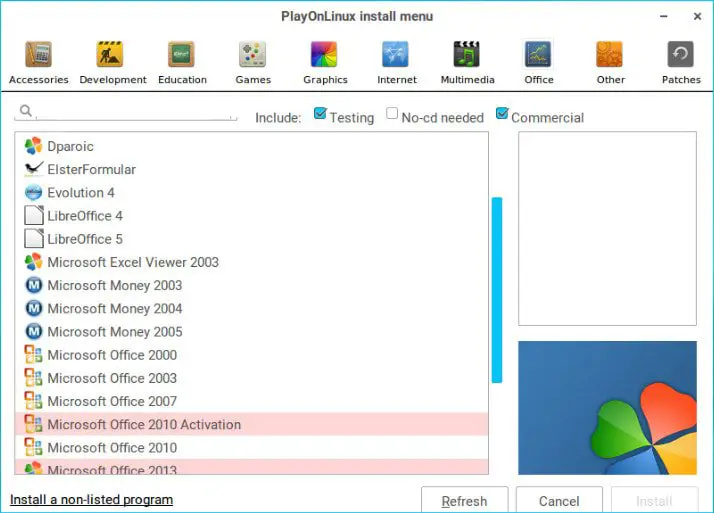The height and width of the screenshot is (513, 714).
Task: Select the Dparoic entry text
Action: pyautogui.click(x=71, y=147)
